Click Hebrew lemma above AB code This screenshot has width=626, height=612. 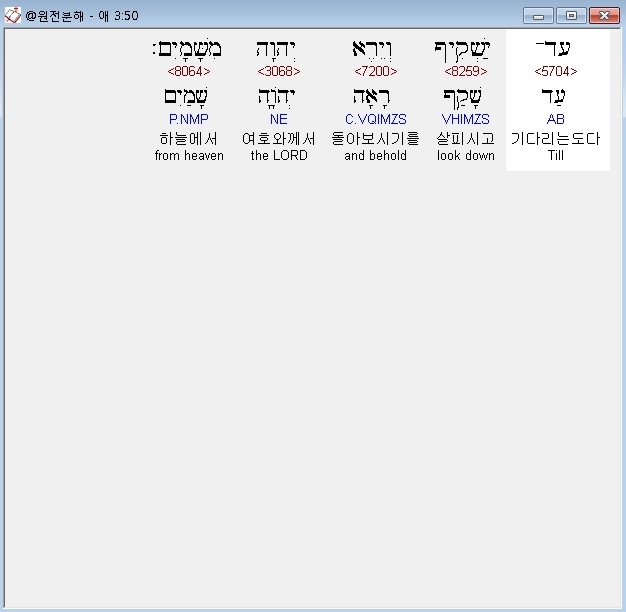(x=553, y=97)
